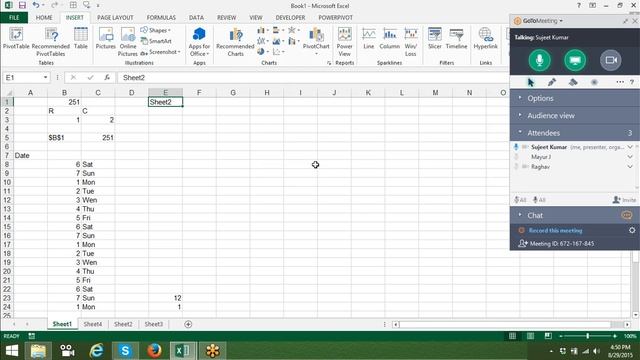
Task: Click the Insert Function fx icon
Action: tap(107, 77)
